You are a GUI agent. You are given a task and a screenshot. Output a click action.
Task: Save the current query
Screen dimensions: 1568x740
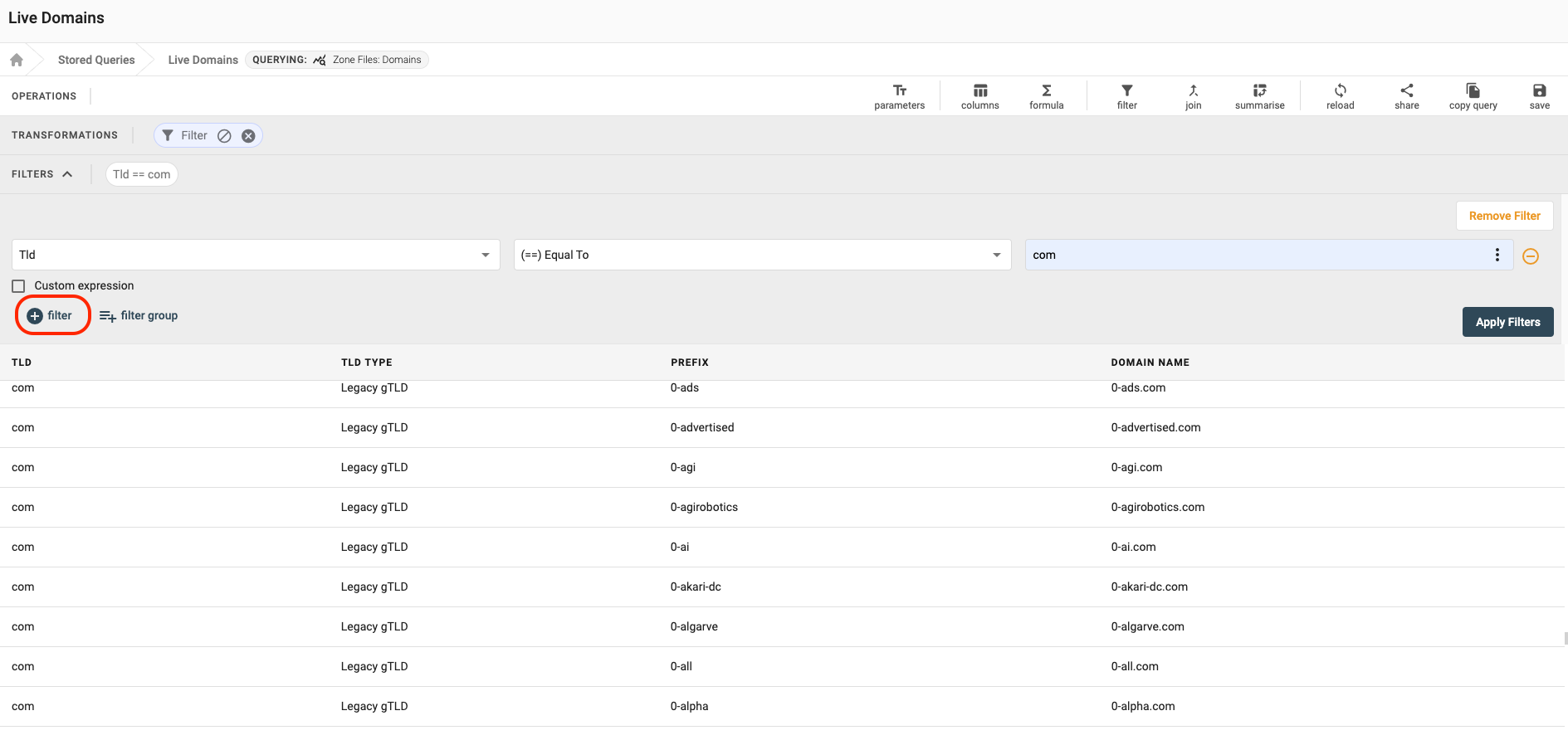pos(1539,96)
